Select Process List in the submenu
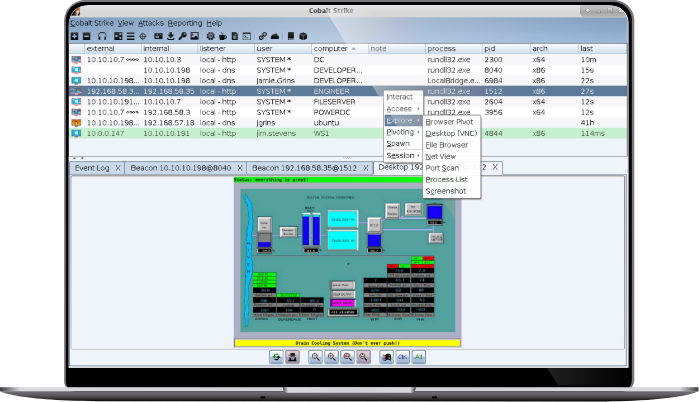This screenshot has width=699, height=402. 451,180
